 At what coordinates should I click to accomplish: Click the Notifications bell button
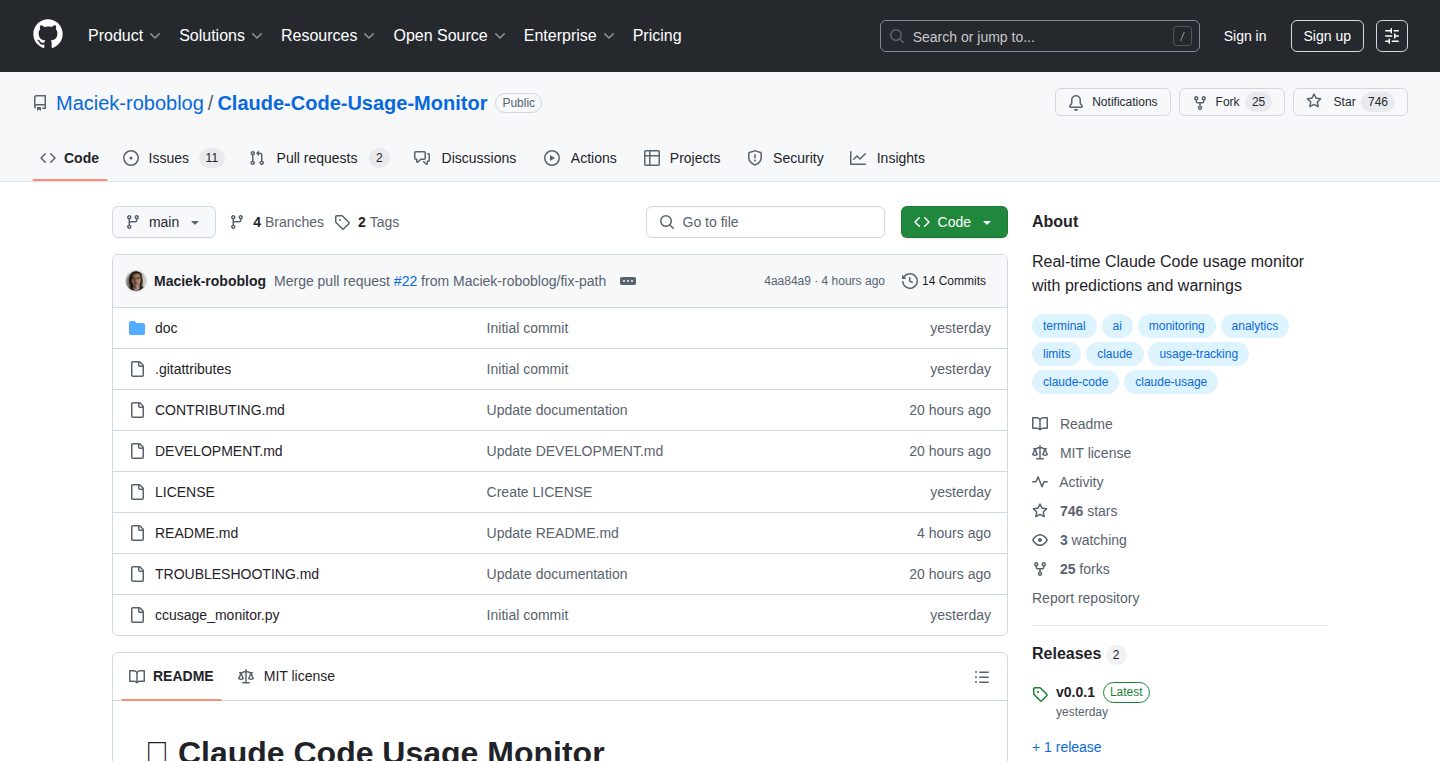(x=1113, y=102)
